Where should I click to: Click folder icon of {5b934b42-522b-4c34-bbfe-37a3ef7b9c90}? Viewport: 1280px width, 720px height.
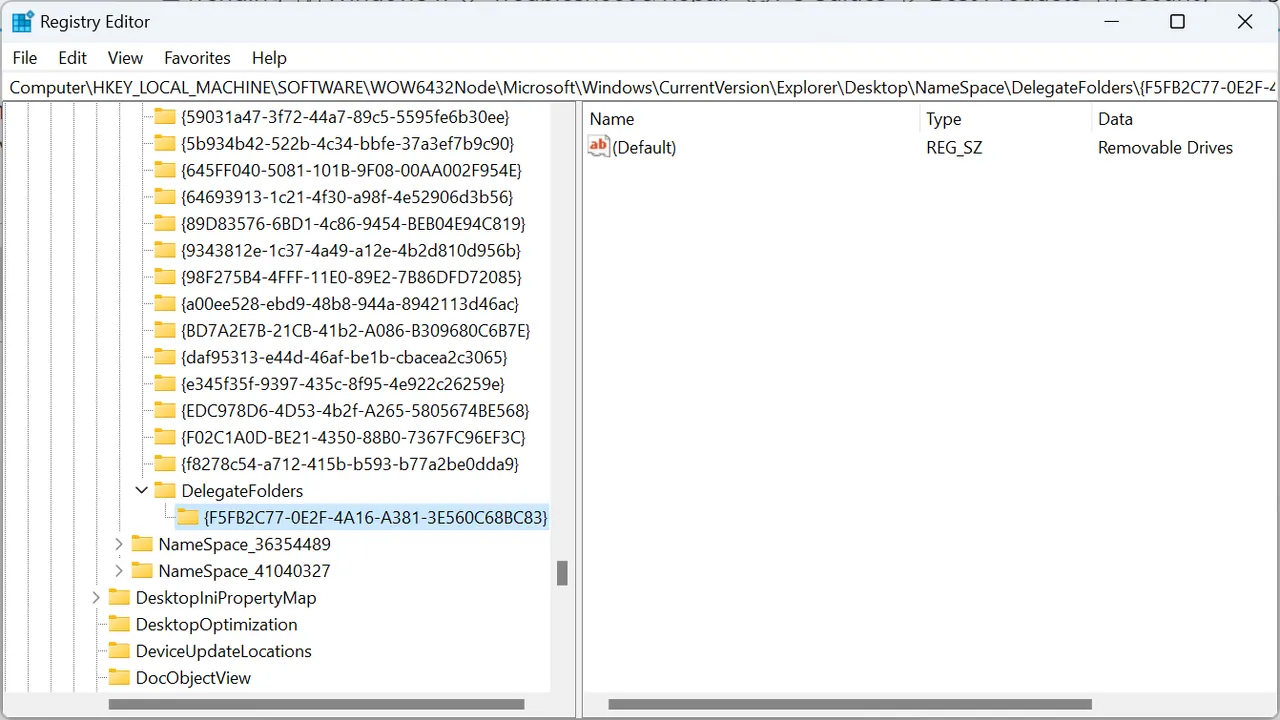[165, 144]
